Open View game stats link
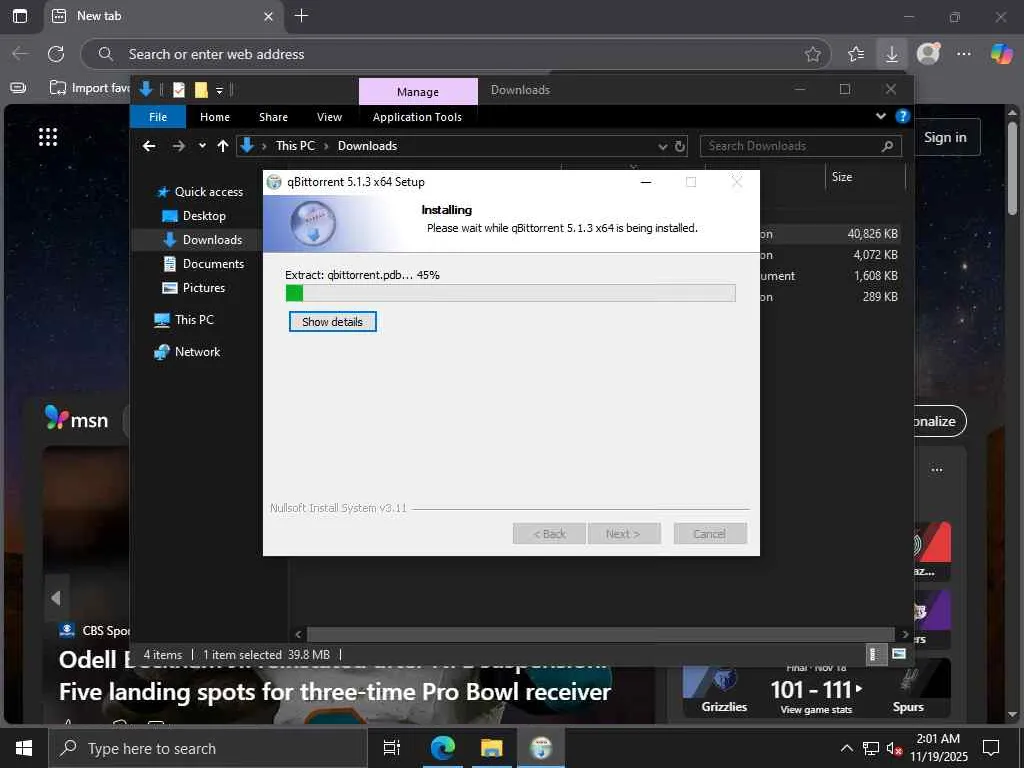Viewport: 1024px width, 768px height. (816, 710)
